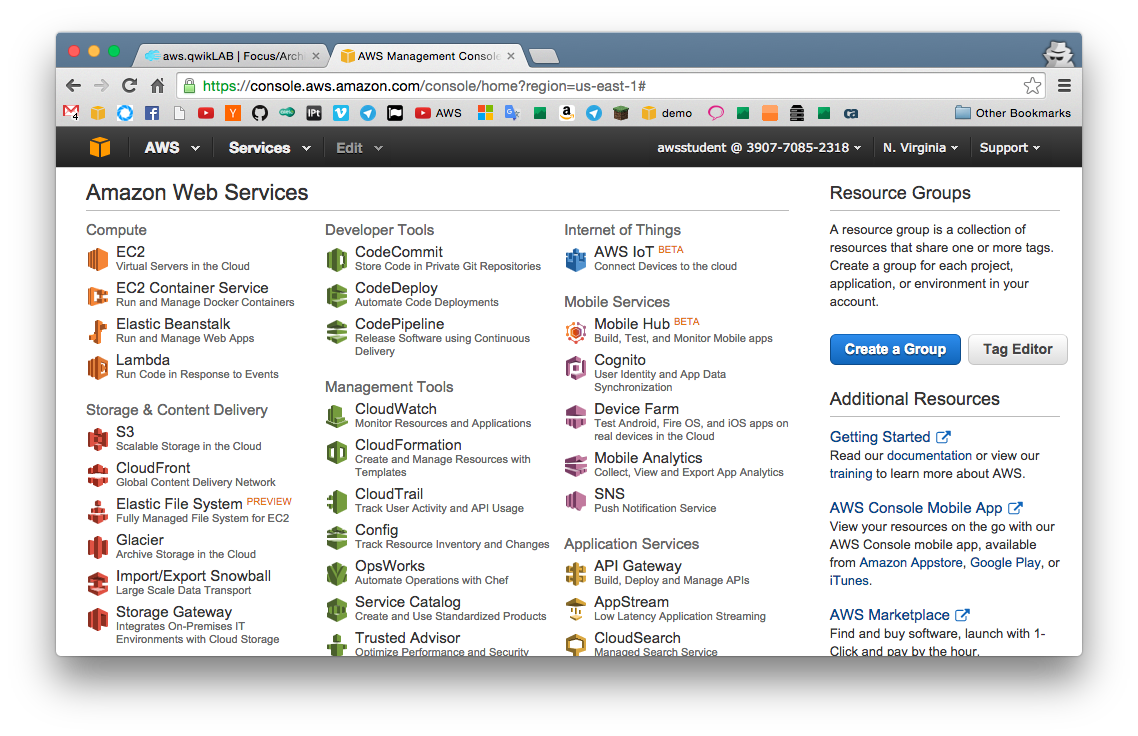Open the Device Farm icon
The height and width of the screenshot is (736, 1138).
(x=576, y=417)
